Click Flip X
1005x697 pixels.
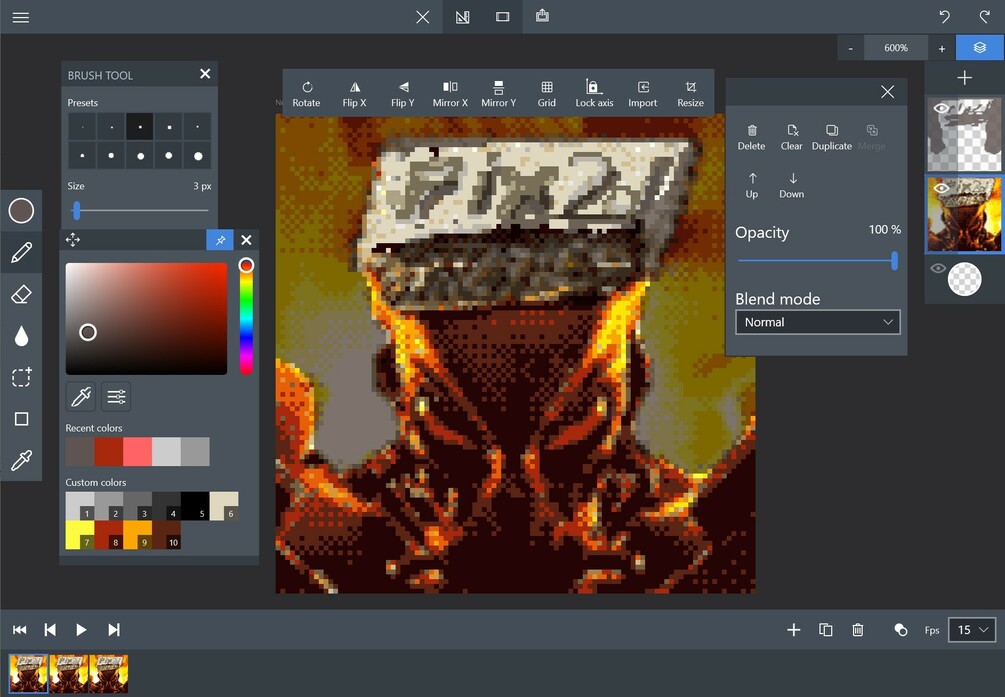354,94
